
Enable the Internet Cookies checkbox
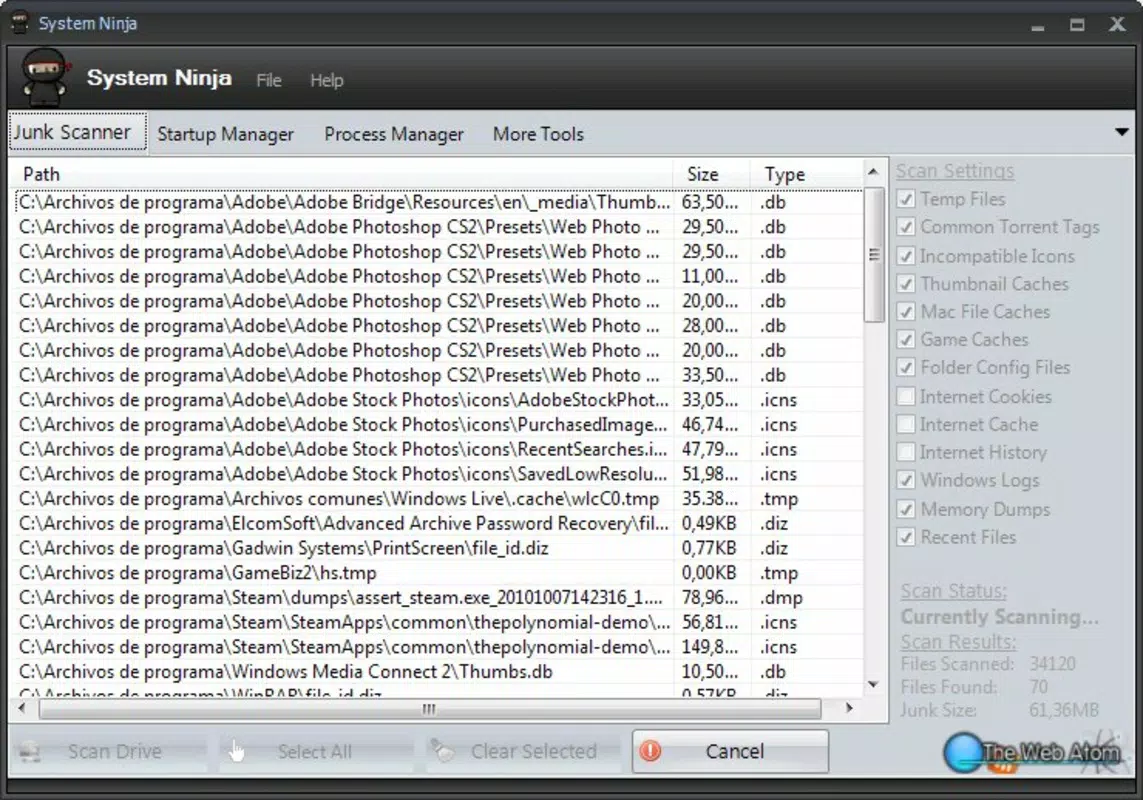tap(905, 396)
